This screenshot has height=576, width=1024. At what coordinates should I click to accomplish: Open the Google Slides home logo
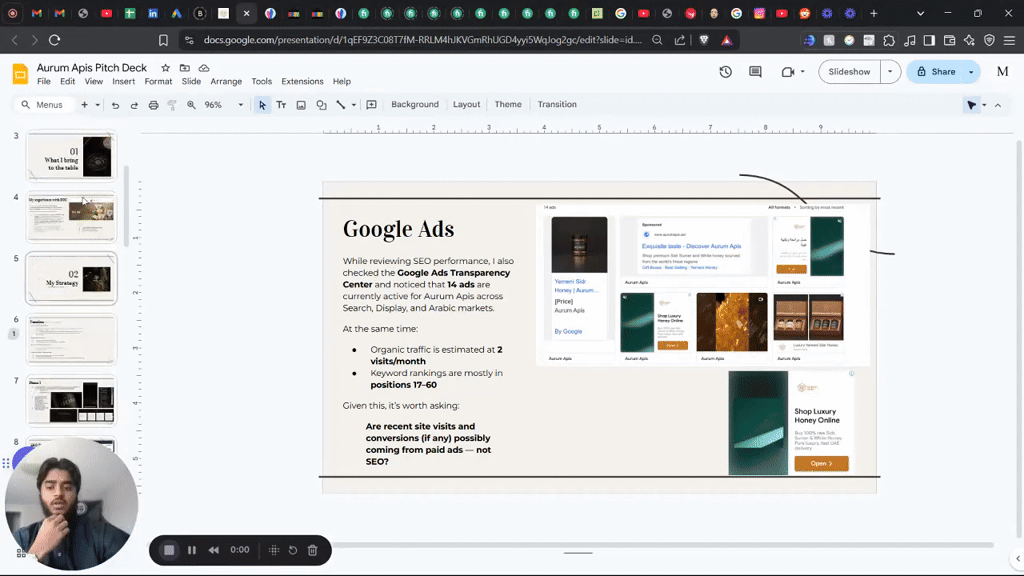pyautogui.click(x=20, y=74)
